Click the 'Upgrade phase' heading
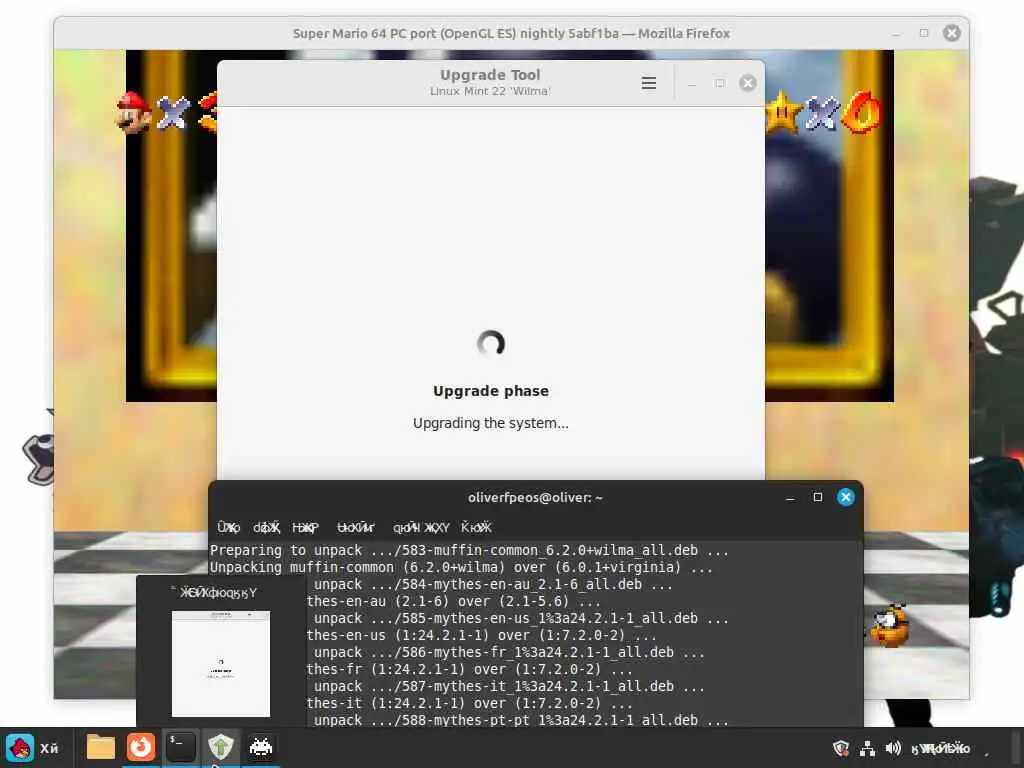1024x768 pixels. coord(491,391)
